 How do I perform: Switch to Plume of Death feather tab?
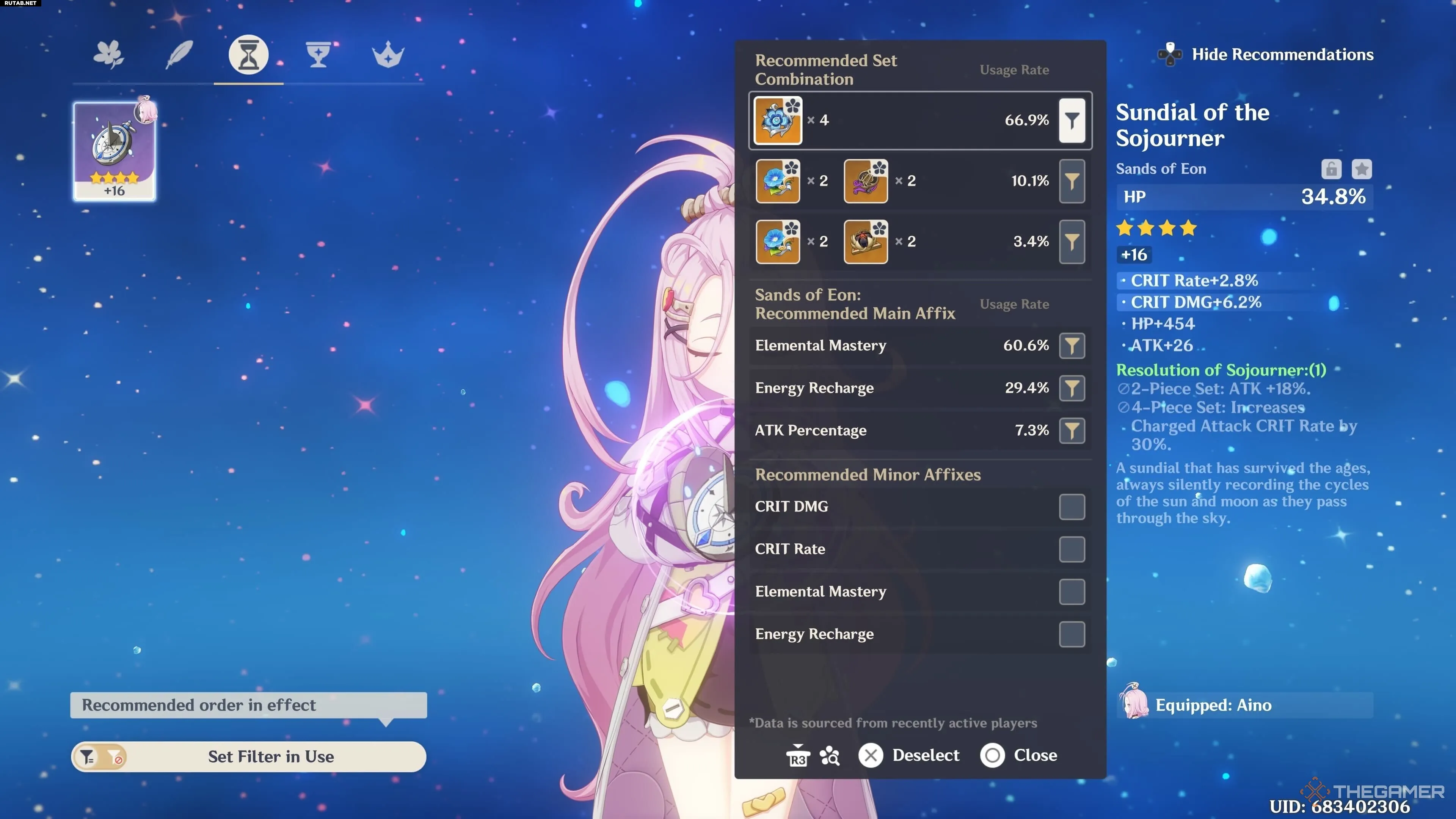[179, 55]
